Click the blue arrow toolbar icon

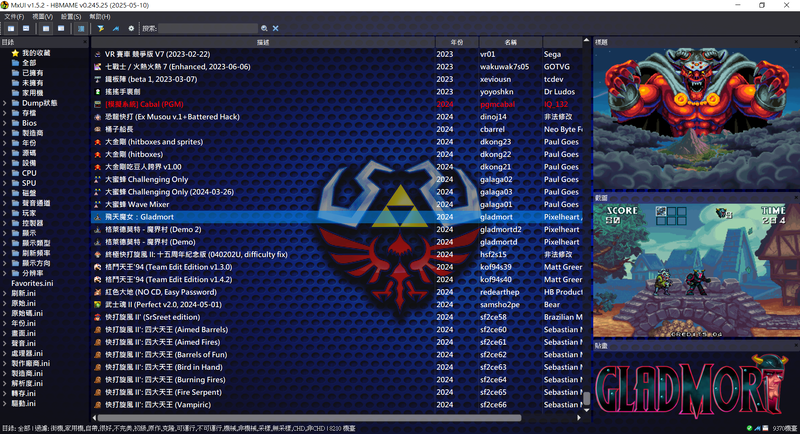click(116, 29)
